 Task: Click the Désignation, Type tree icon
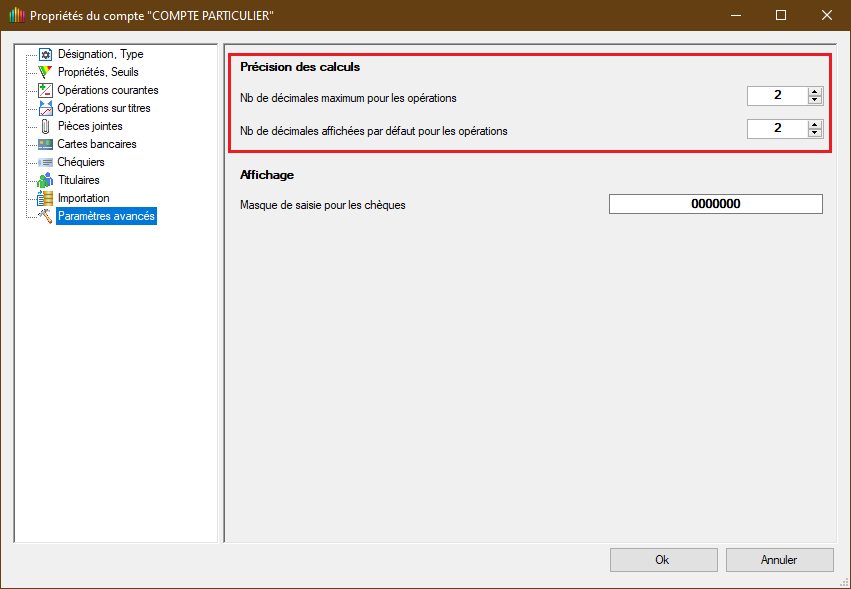pos(45,54)
